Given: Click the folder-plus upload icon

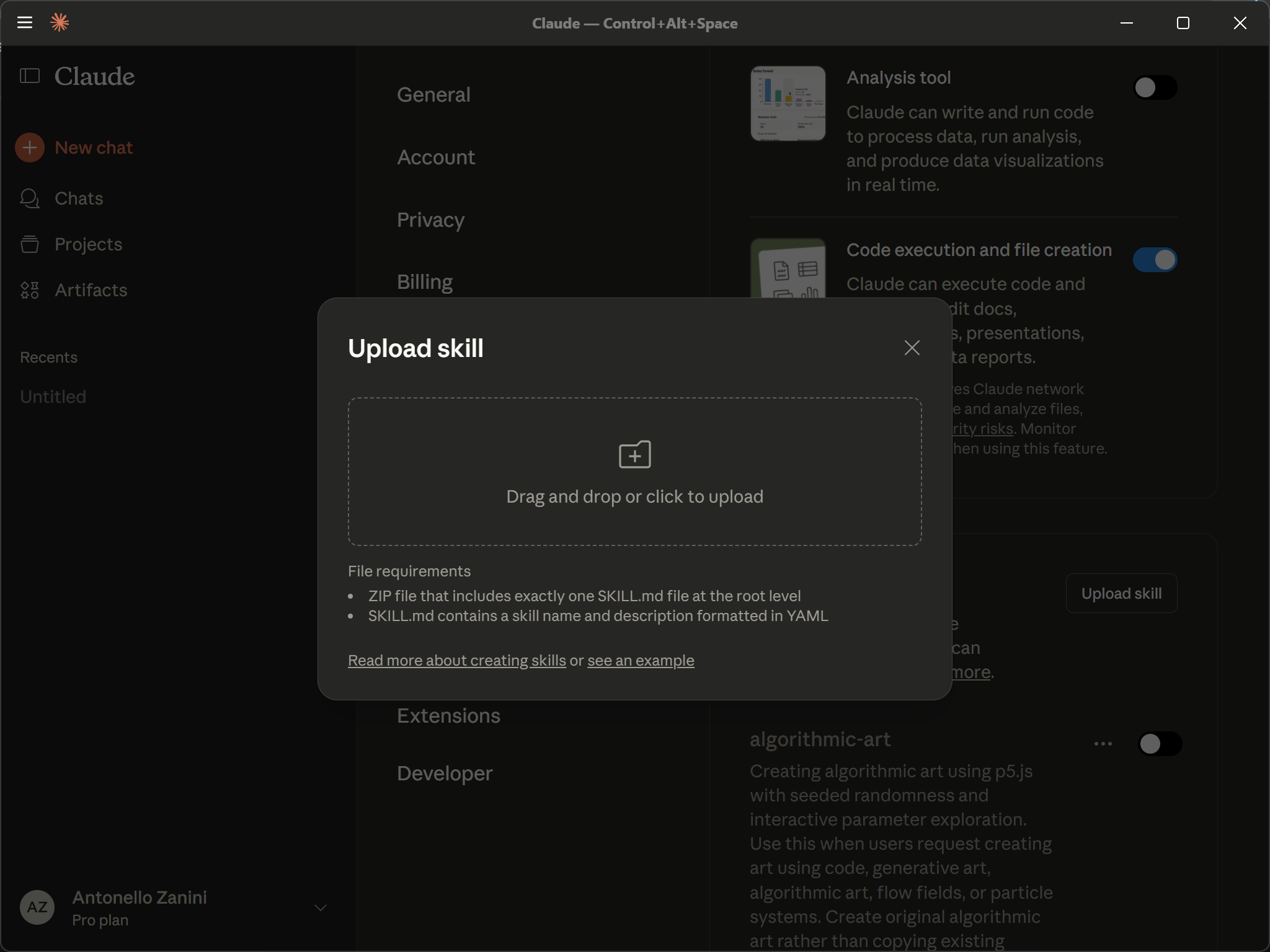Looking at the screenshot, I should 634,455.
